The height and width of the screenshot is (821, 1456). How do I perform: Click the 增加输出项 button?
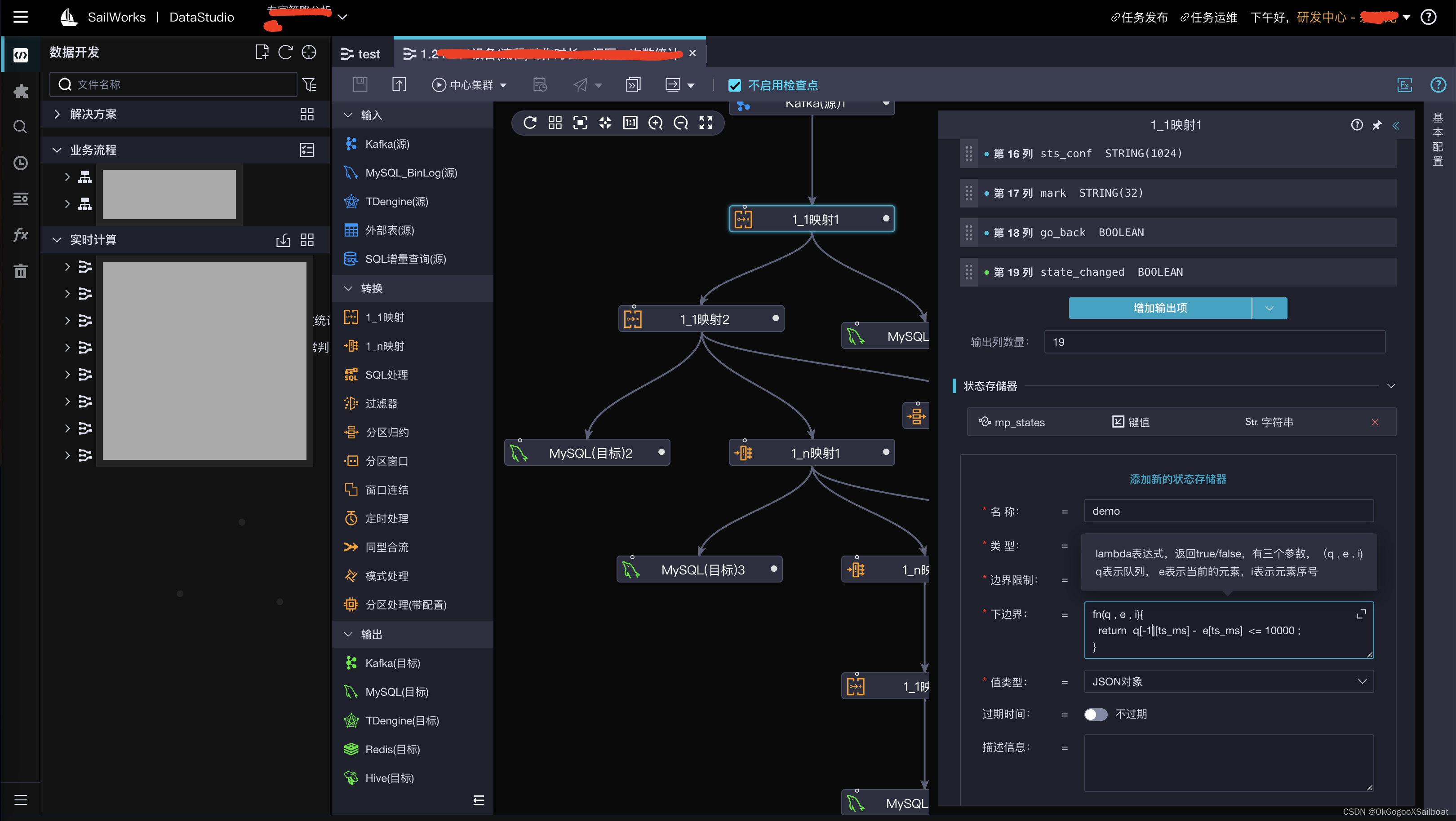[x=1159, y=308]
